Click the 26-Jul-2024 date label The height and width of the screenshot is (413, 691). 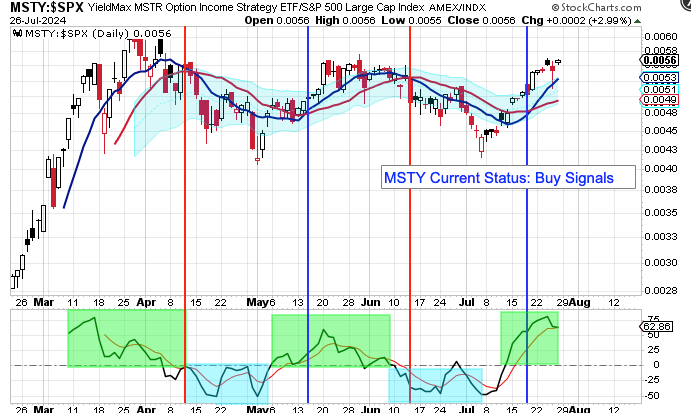pos(34,22)
